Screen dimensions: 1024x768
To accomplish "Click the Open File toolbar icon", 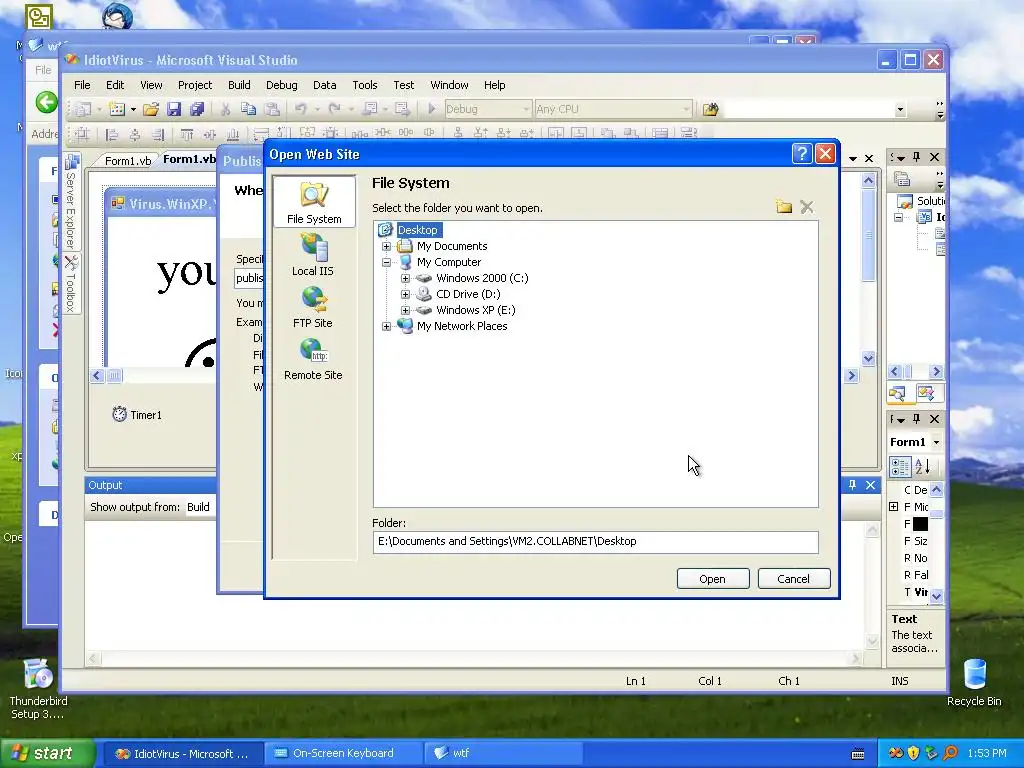I will (x=151, y=109).
